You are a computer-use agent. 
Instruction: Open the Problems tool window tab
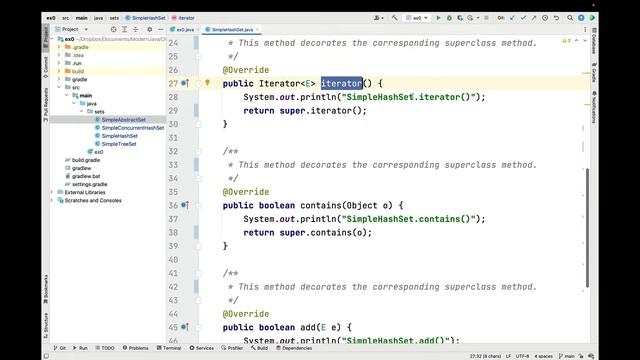[x=136, y=348]
